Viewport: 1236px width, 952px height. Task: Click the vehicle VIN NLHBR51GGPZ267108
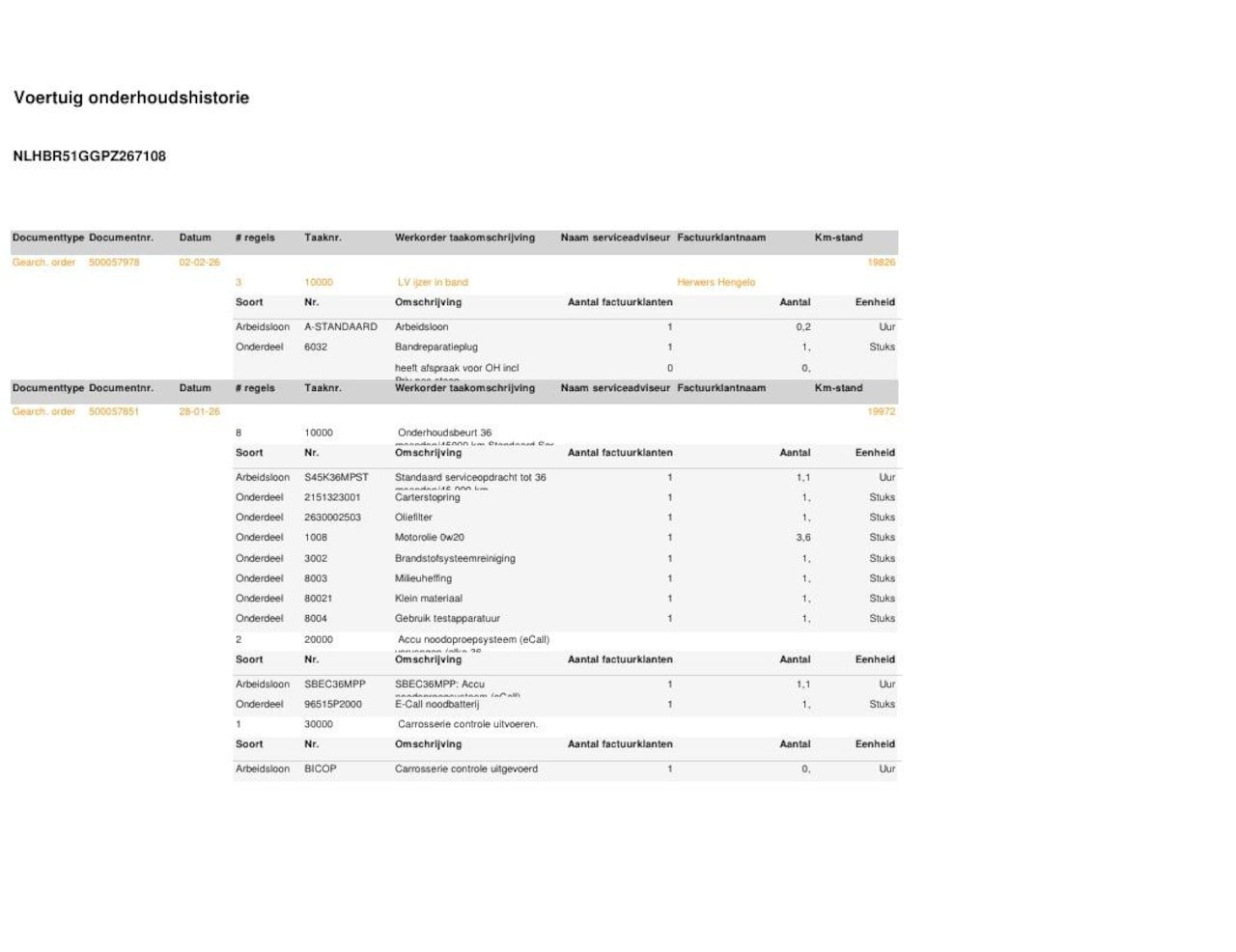(x=89, y=155)
